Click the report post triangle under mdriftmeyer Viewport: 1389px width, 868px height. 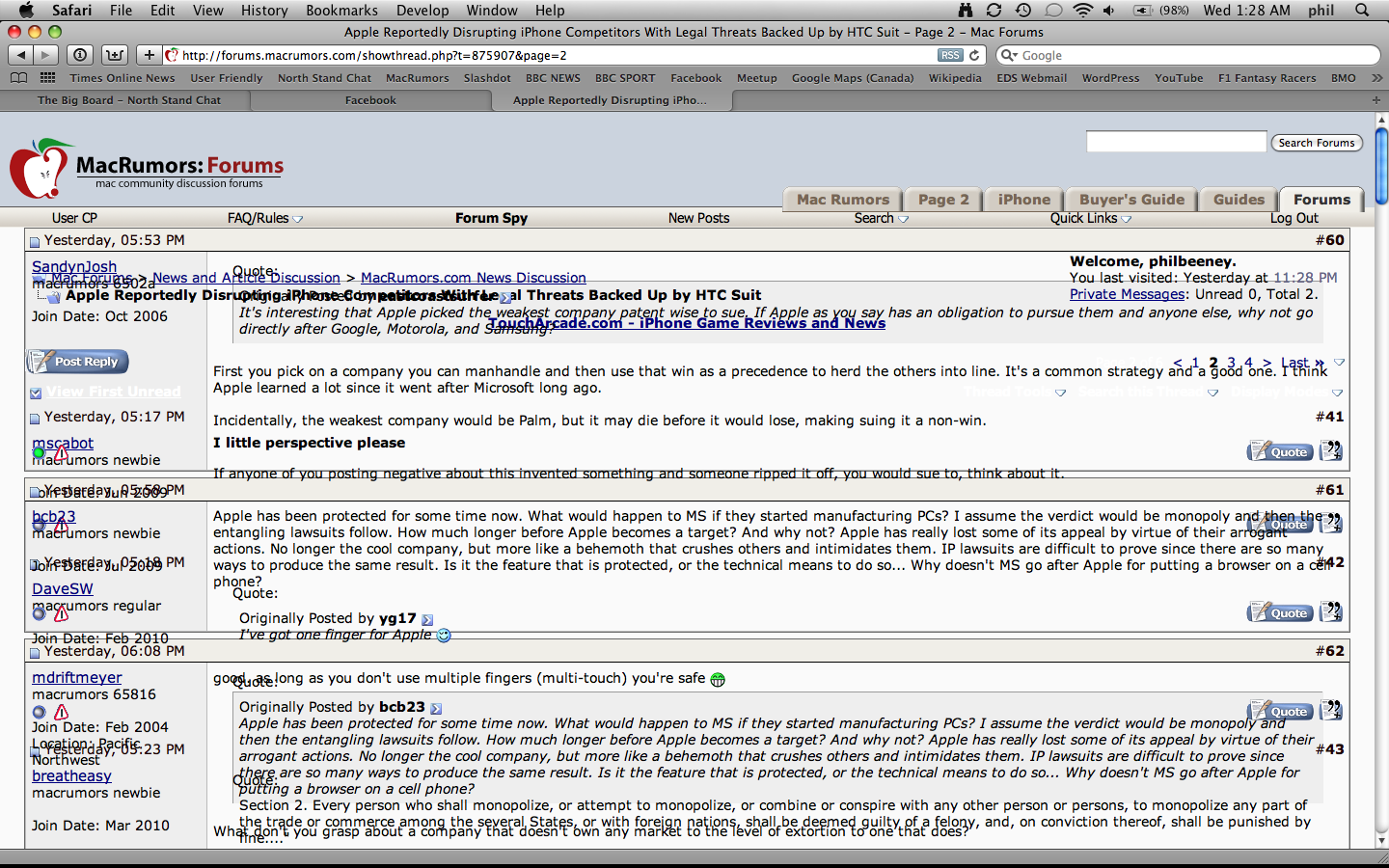61,712
